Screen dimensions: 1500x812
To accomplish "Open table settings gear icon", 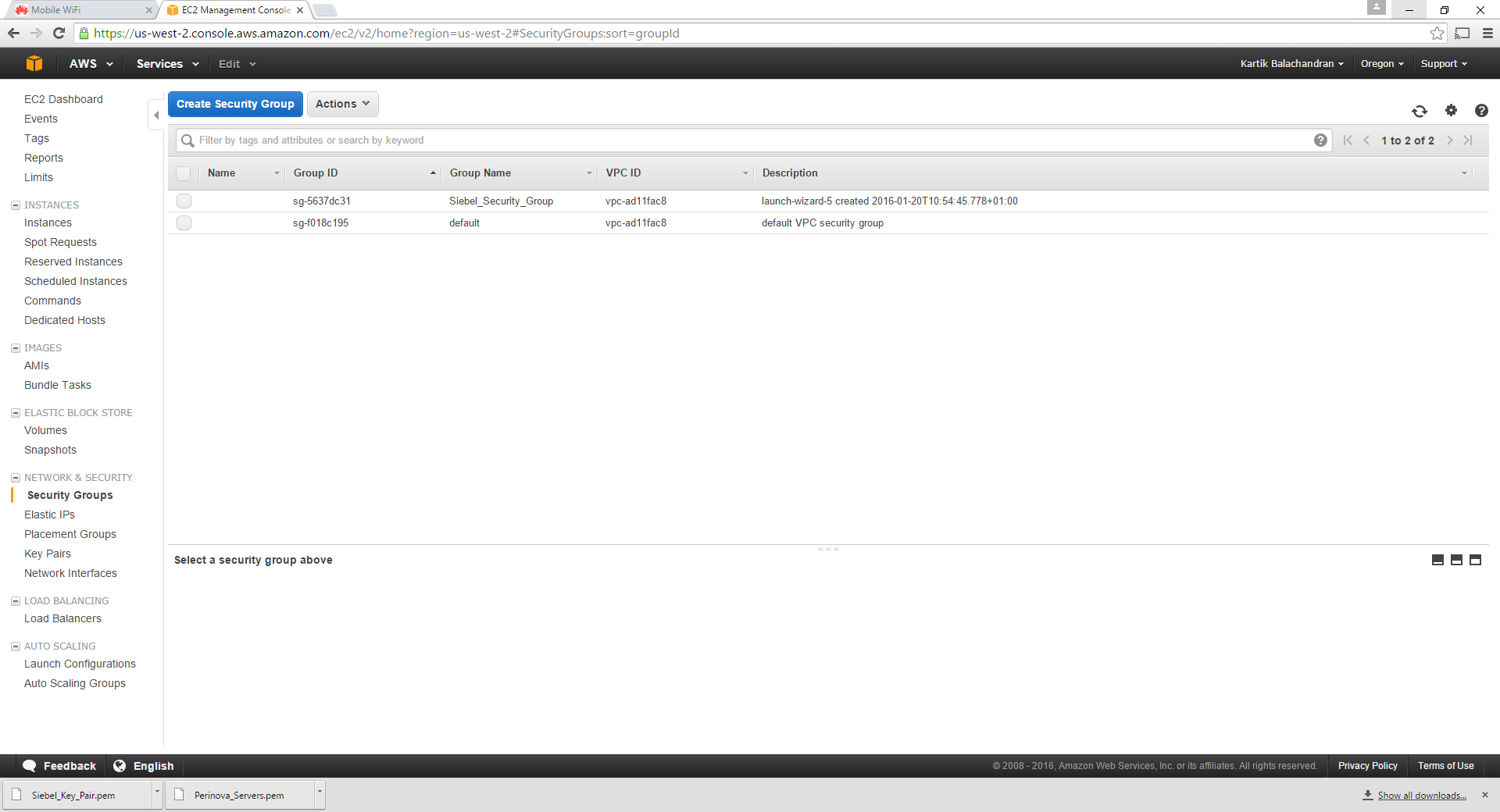I will click(1451, 110).
